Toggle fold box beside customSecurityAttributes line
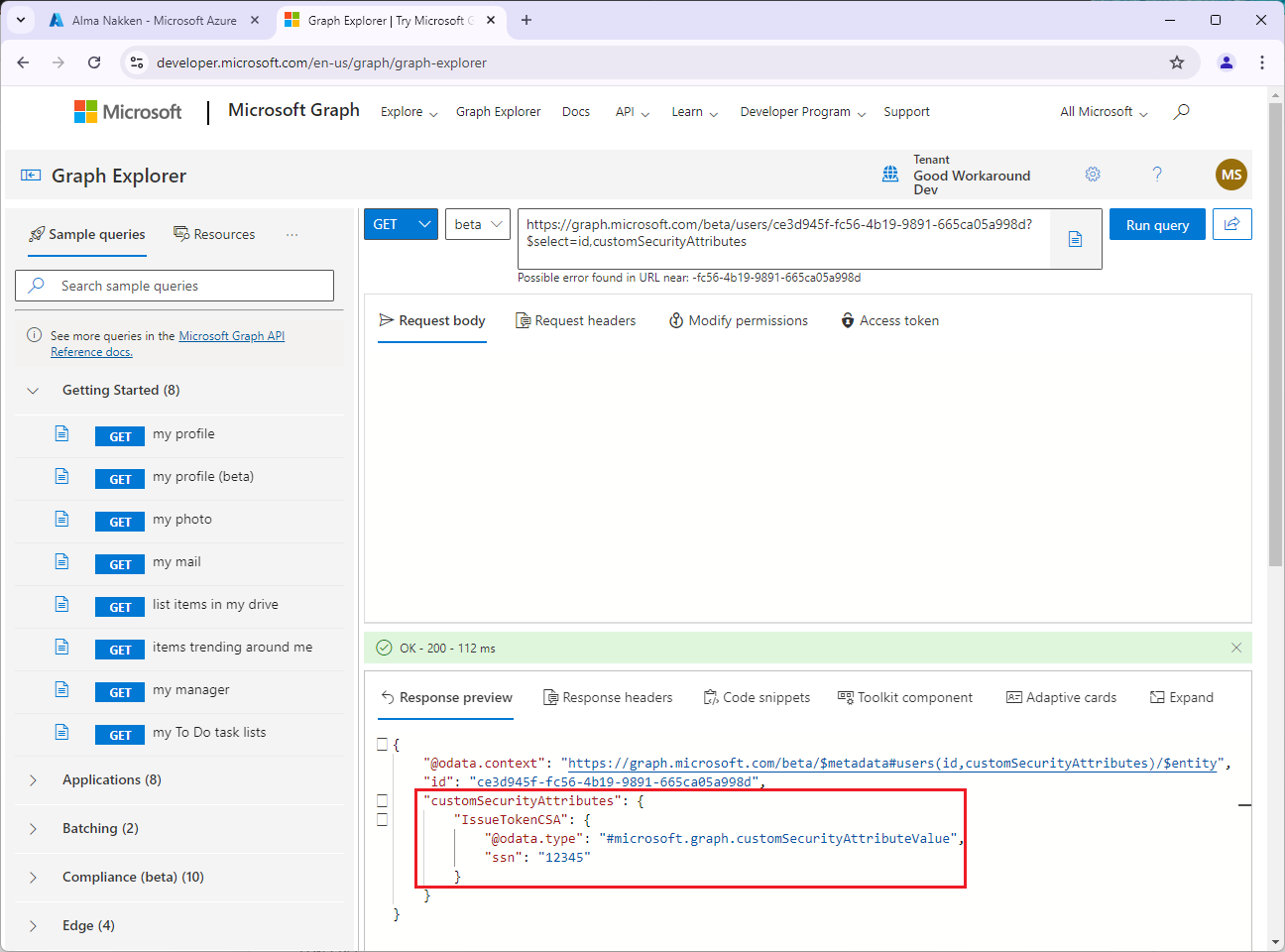This screenshot has width=1285, height=952. pyautogui.click(x=383, y=800)
